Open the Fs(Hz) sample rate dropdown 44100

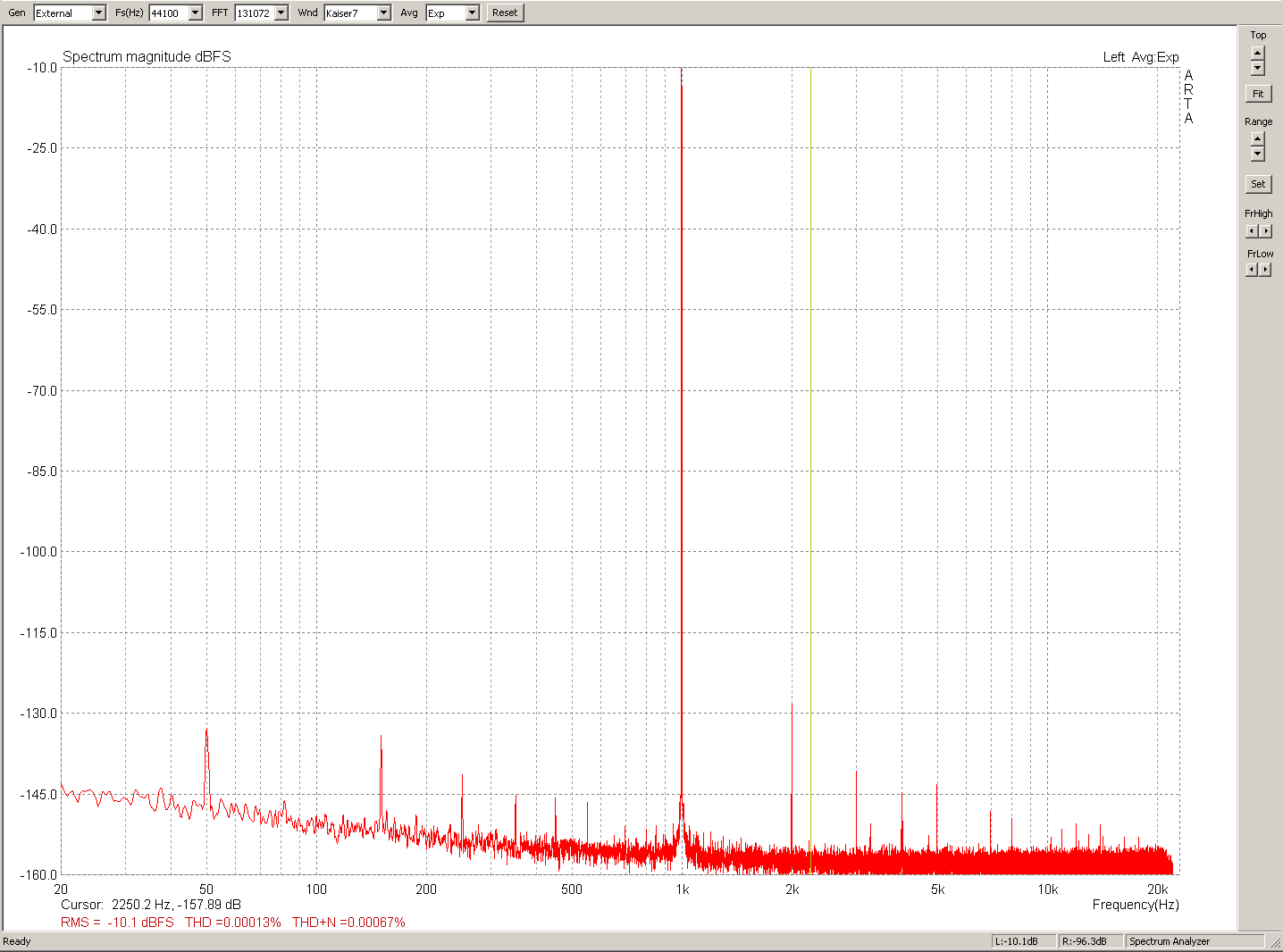[x=175, y=13]
